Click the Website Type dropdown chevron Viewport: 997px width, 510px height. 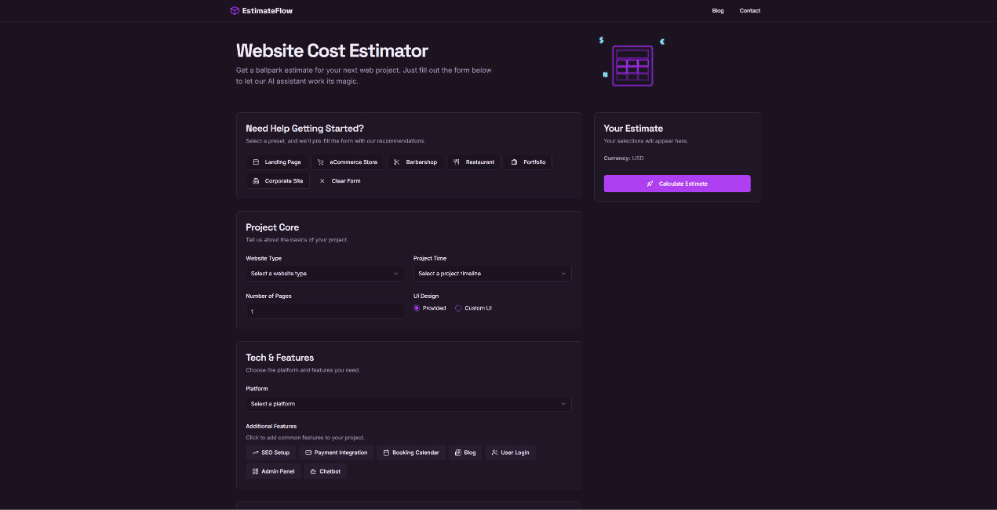pyautogui.click(x=395, y=273)
